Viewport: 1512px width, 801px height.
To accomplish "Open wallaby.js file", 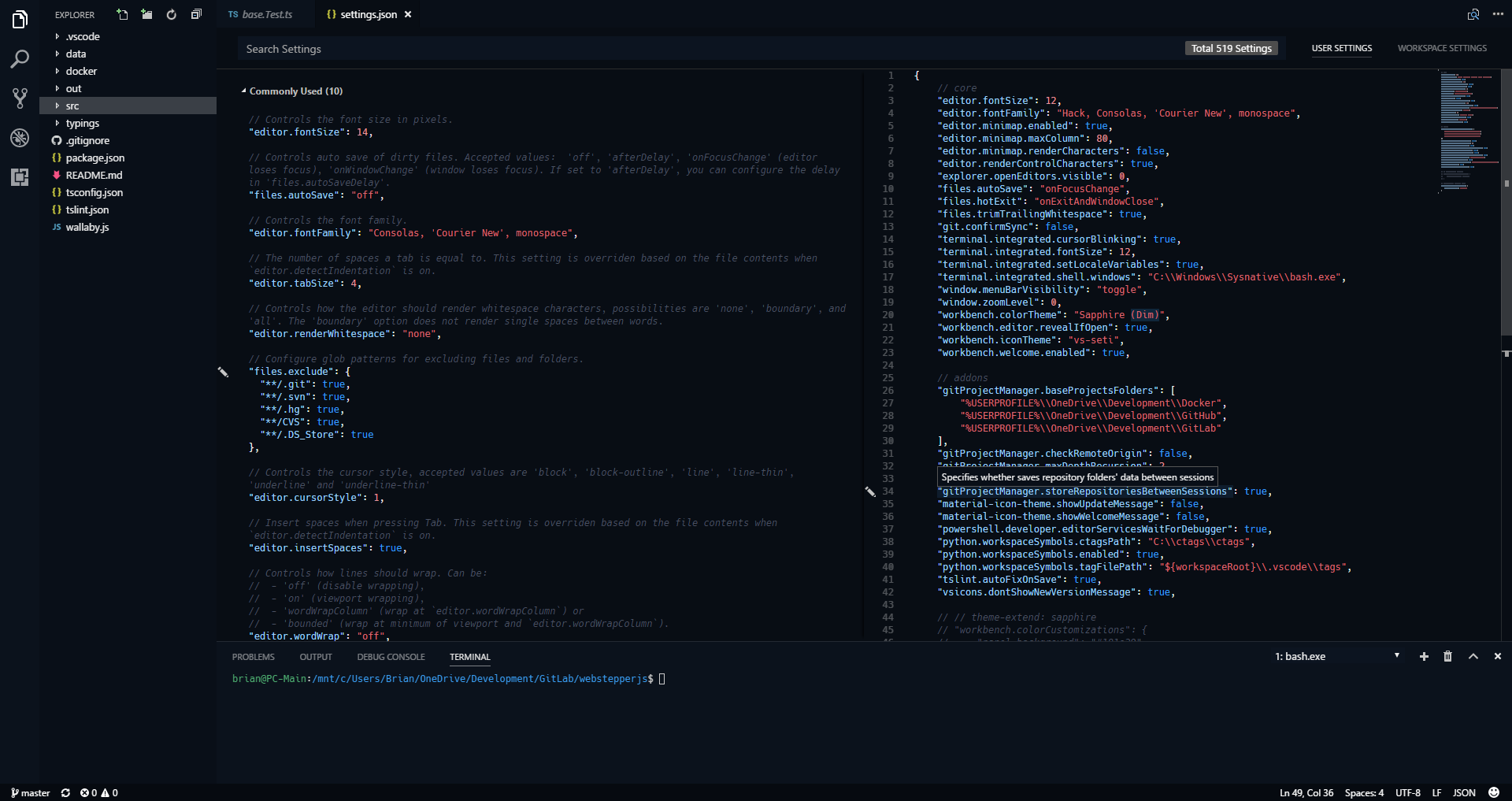I will click(128, 227).
